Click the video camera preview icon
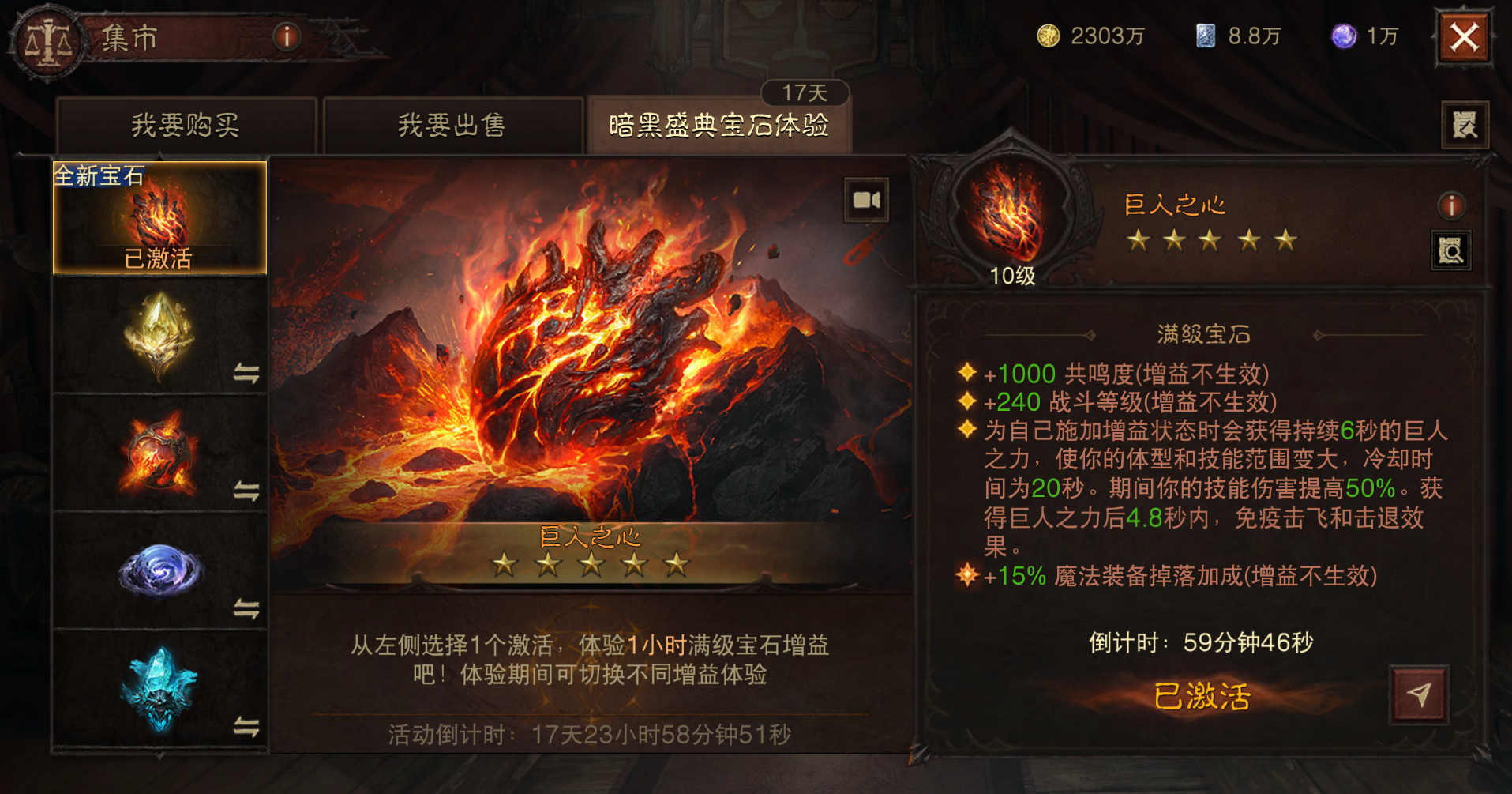This screenshot has height=794, width=1512. (866, 201)
